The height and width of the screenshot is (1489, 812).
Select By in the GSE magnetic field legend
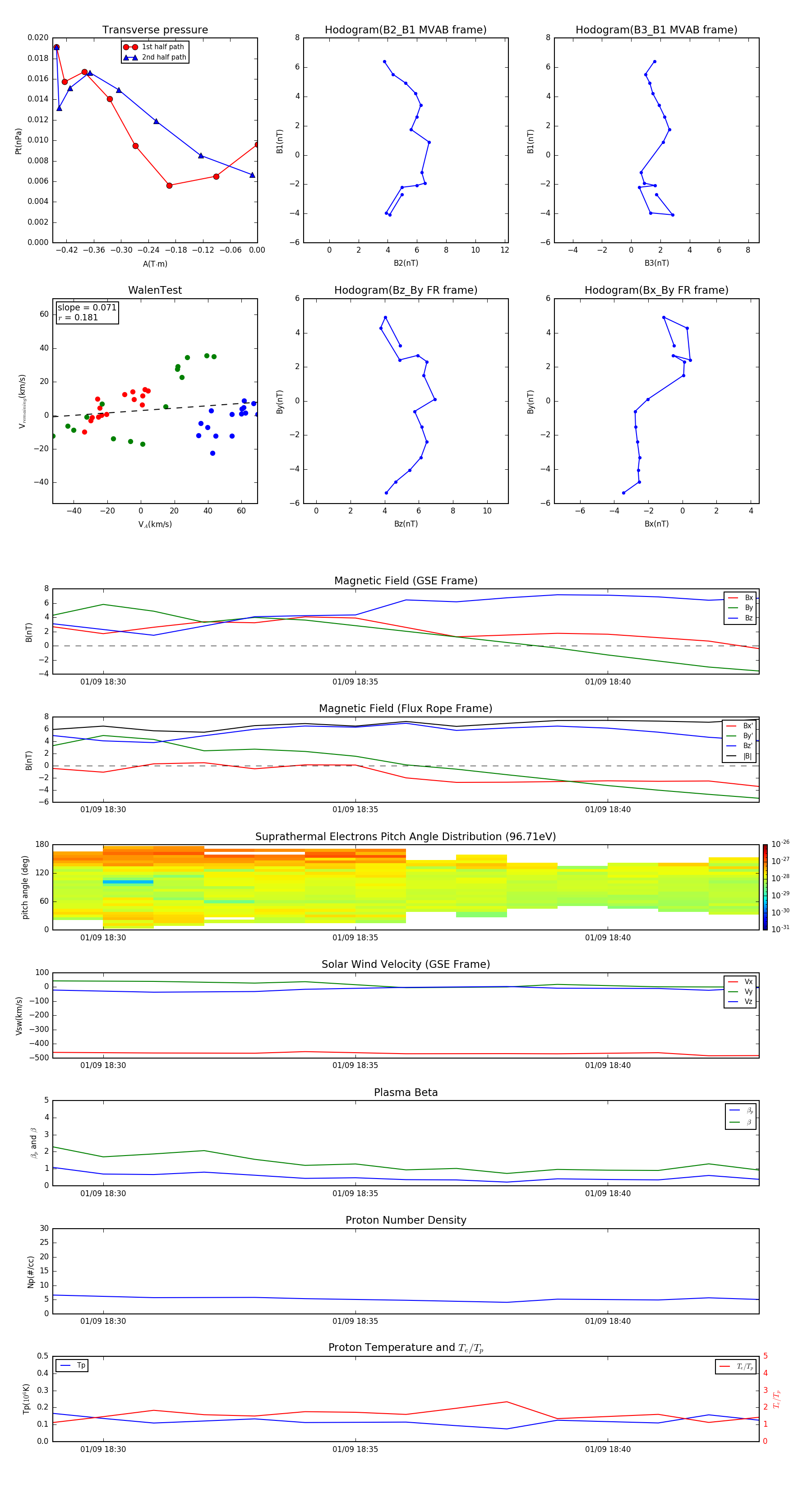(741, 607)
